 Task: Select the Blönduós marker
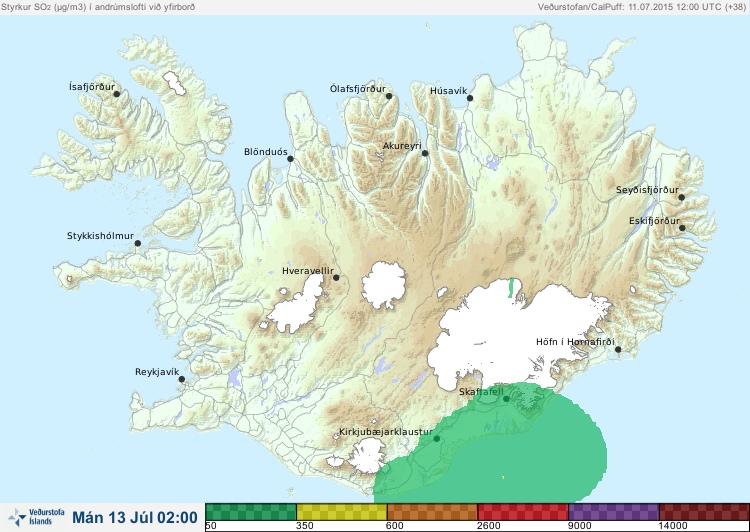coord(290,159)
